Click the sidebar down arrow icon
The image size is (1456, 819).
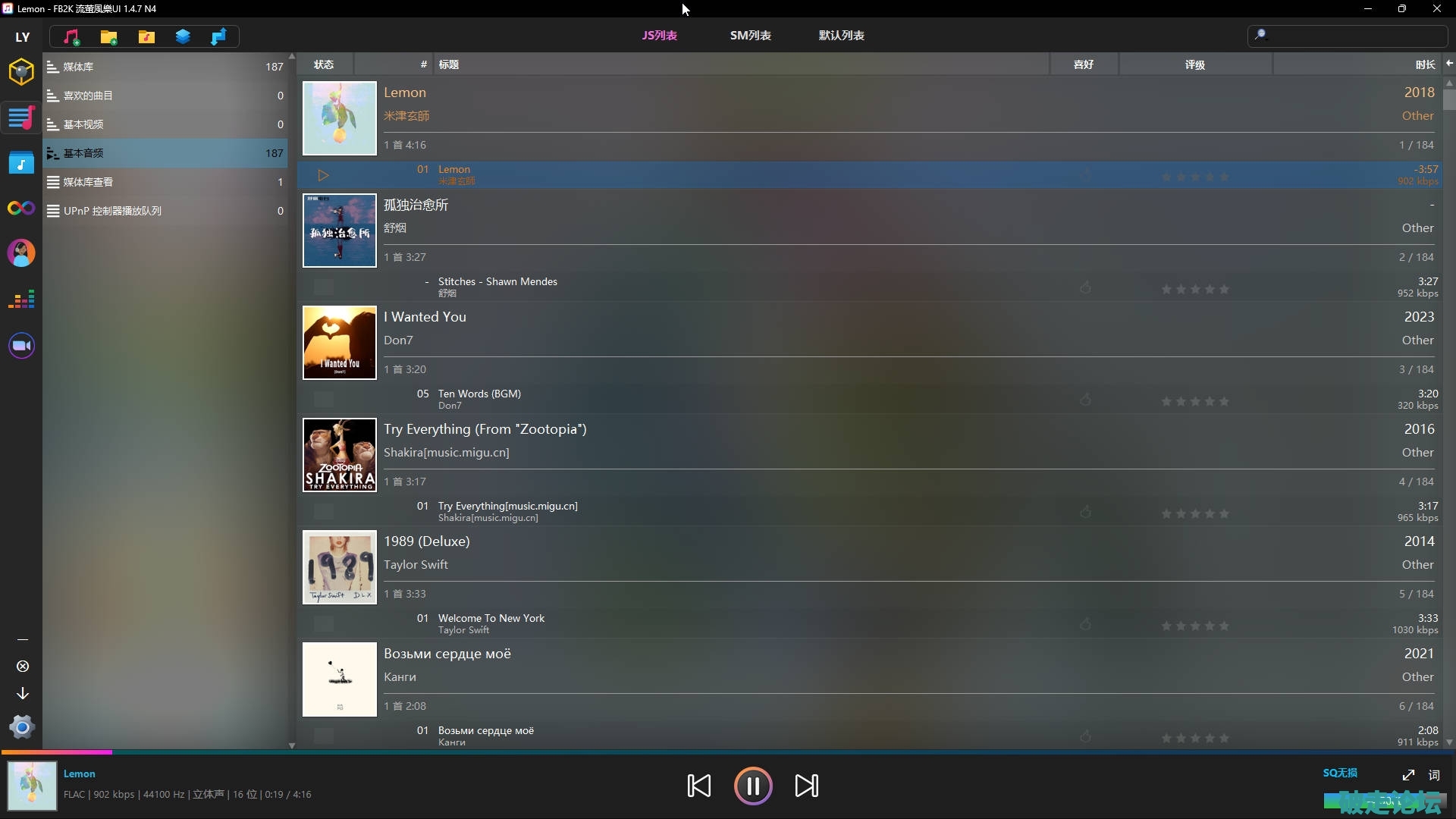(x=23, y=693)
